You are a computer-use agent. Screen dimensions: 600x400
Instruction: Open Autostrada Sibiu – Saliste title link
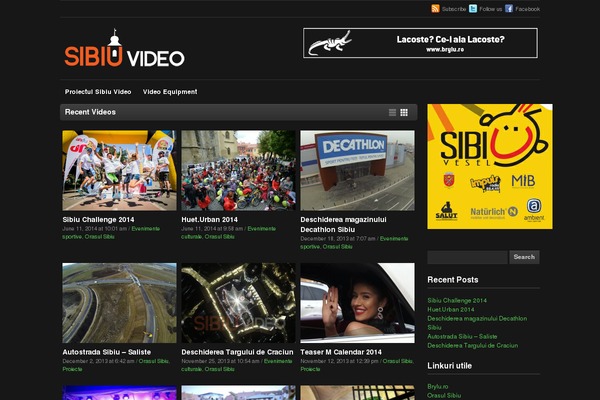(107, 352)
